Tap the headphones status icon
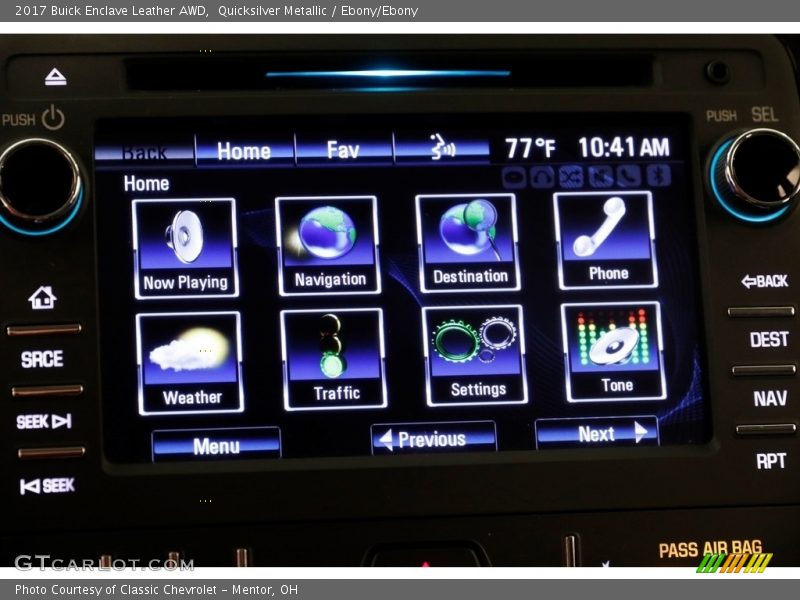The width and height of the screenshot is (800, 600). tap(542, 177)
